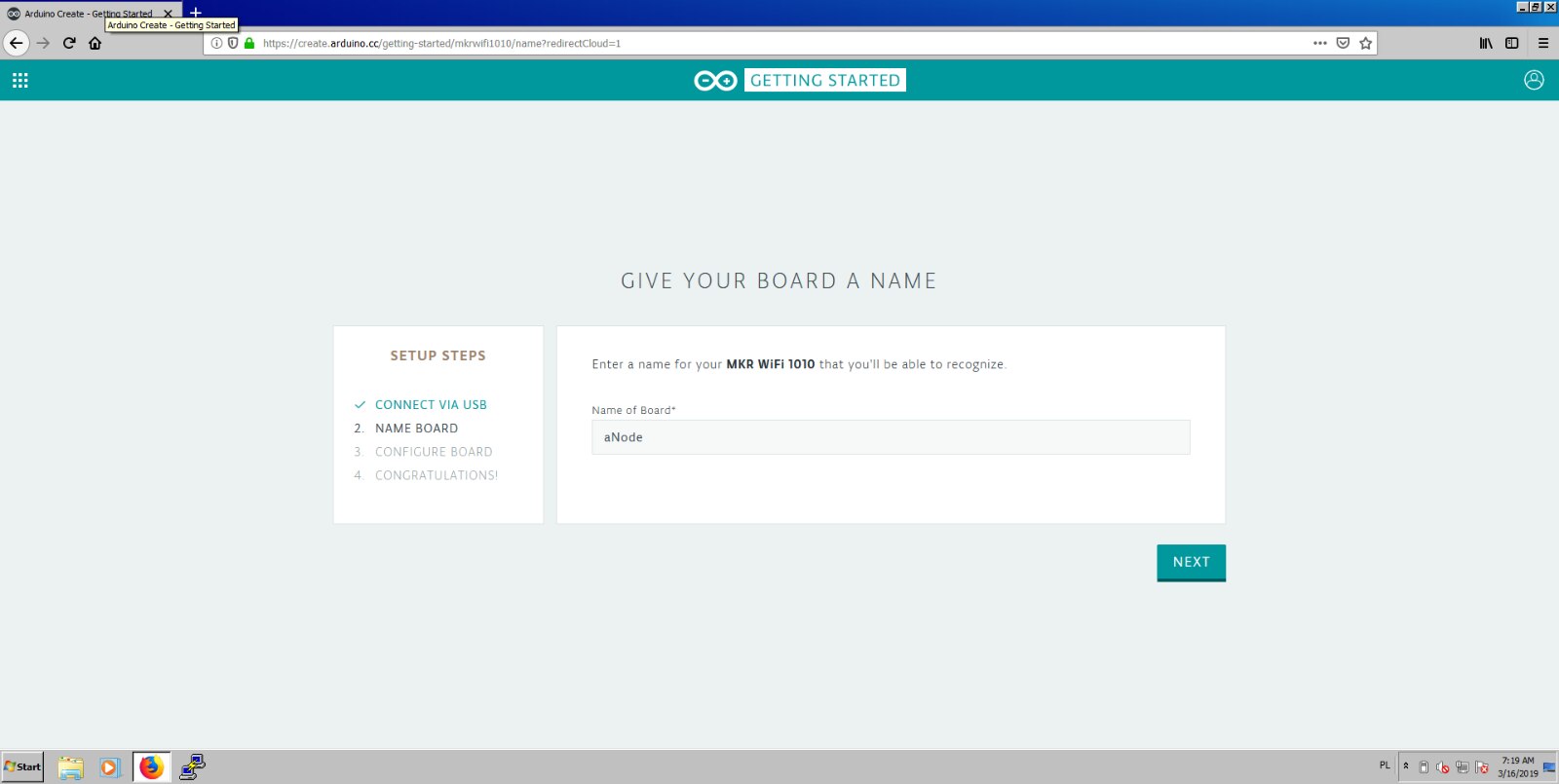Open the Firefox hamburger menu
The height and width of the screenshot is (784, 1559).
(x=1543, y=43)
